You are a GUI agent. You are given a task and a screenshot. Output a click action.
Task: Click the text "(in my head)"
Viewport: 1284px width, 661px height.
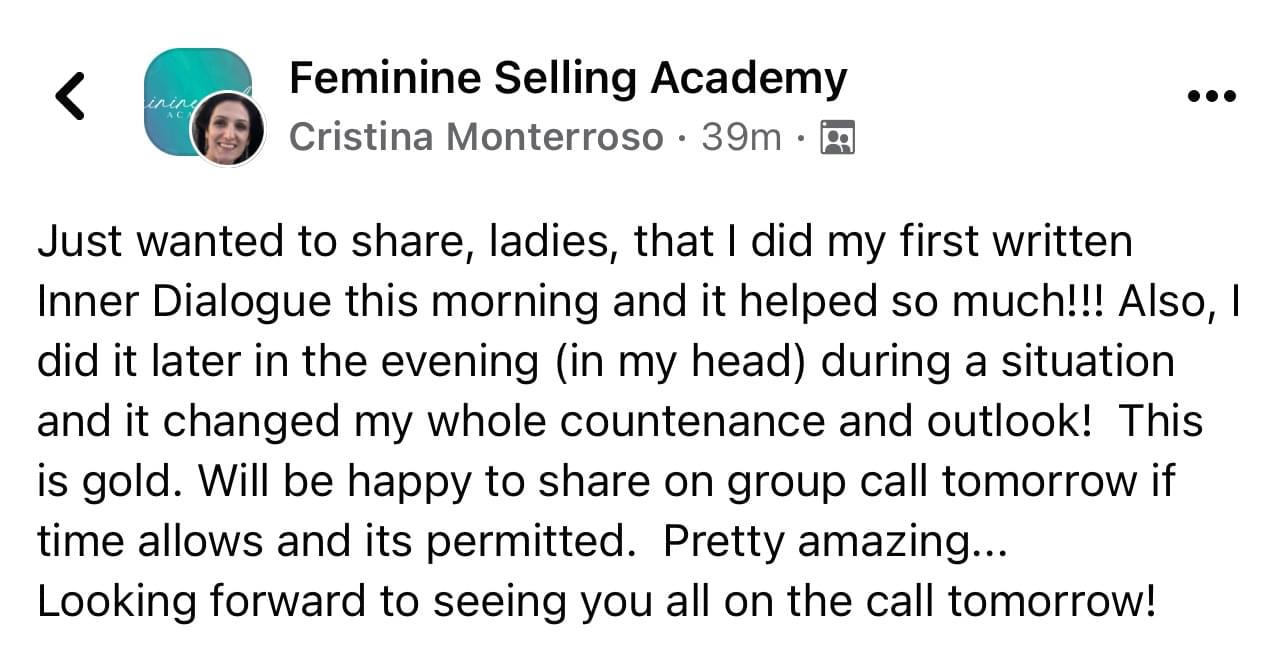click(672, 361)
